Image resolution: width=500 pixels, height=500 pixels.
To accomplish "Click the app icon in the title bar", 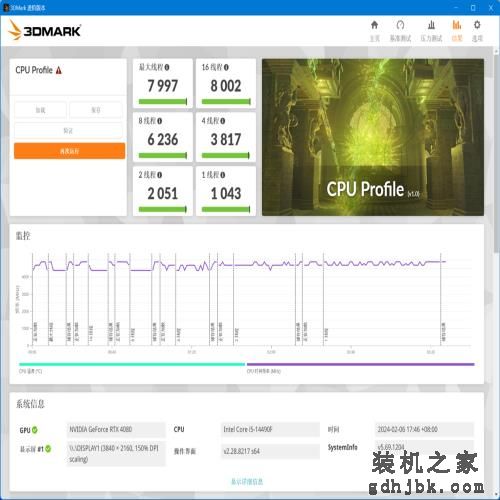I will [6, 7].
